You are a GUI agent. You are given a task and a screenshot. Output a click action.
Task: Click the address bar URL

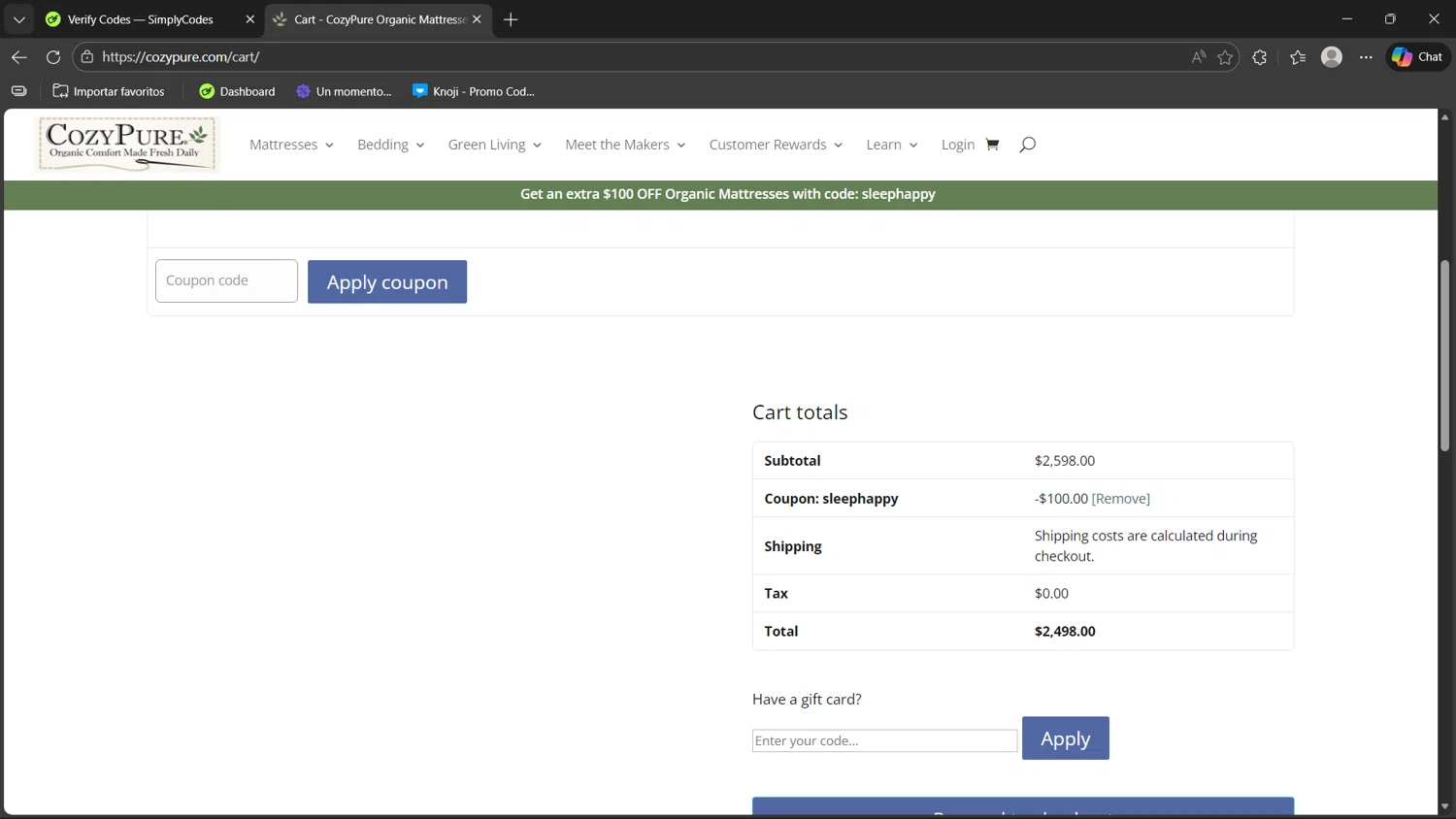point(181,57)
